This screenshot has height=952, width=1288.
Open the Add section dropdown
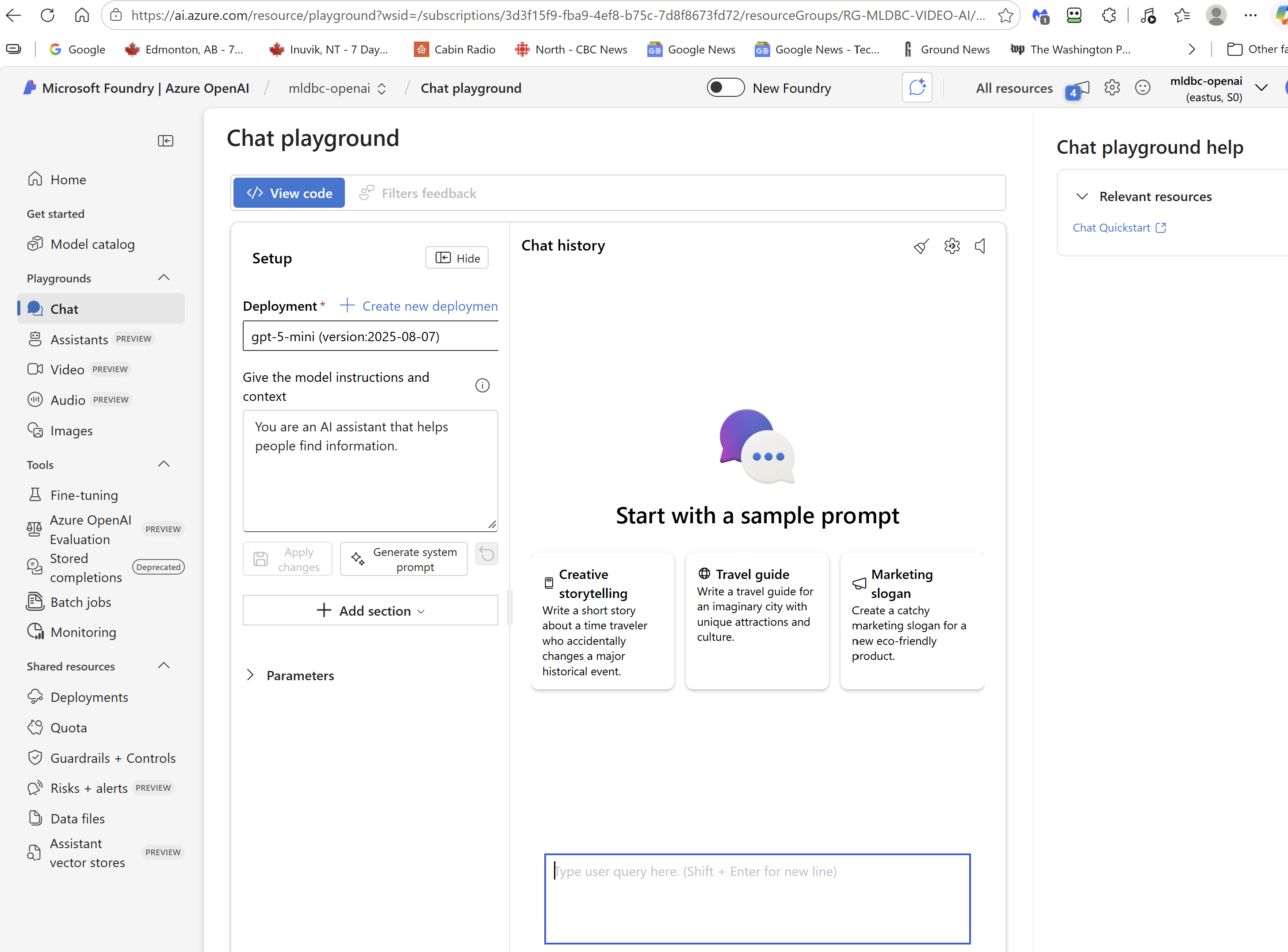370,610
